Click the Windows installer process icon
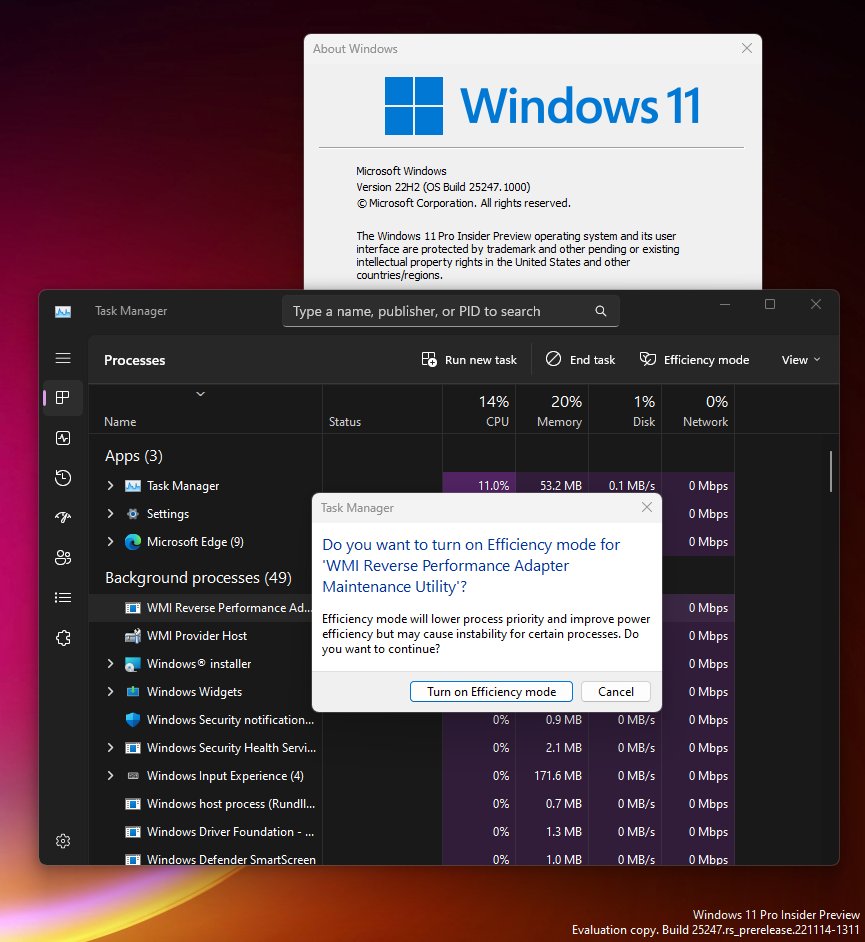 (133, 664)
